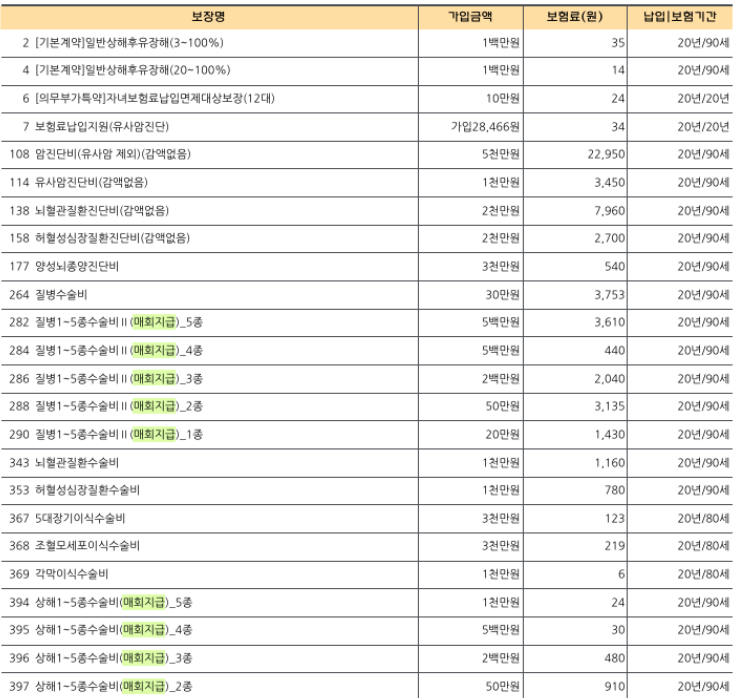
Task: Click premium value 1,160
Action: click(x=609, y=463)
